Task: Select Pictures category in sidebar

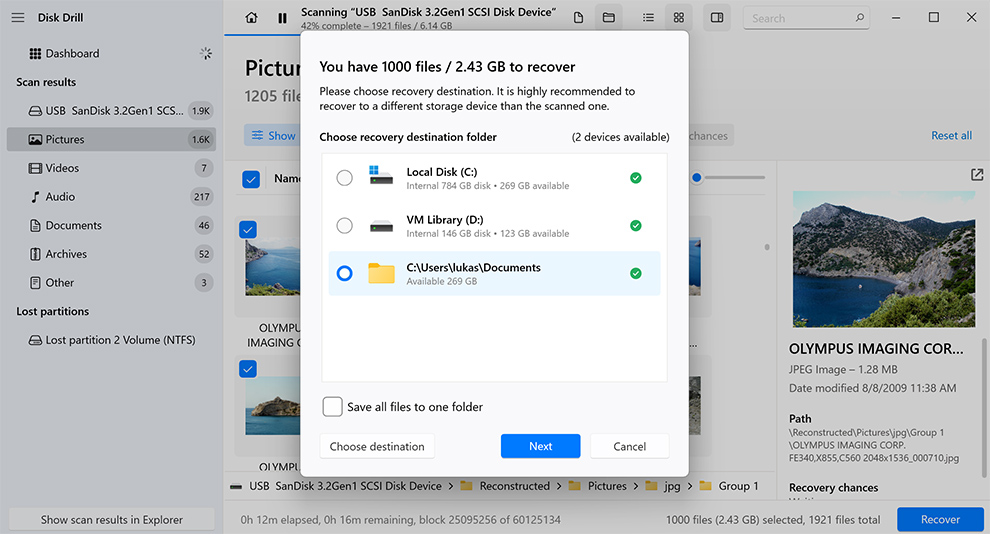Action: [111, 139]
